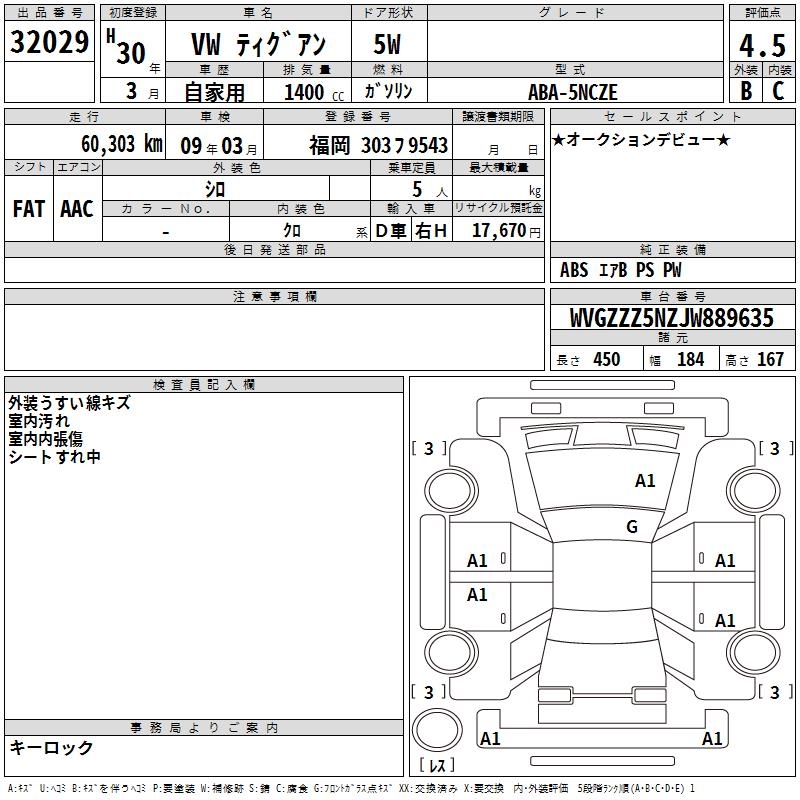Click the air conditioner value AAC

77,209
